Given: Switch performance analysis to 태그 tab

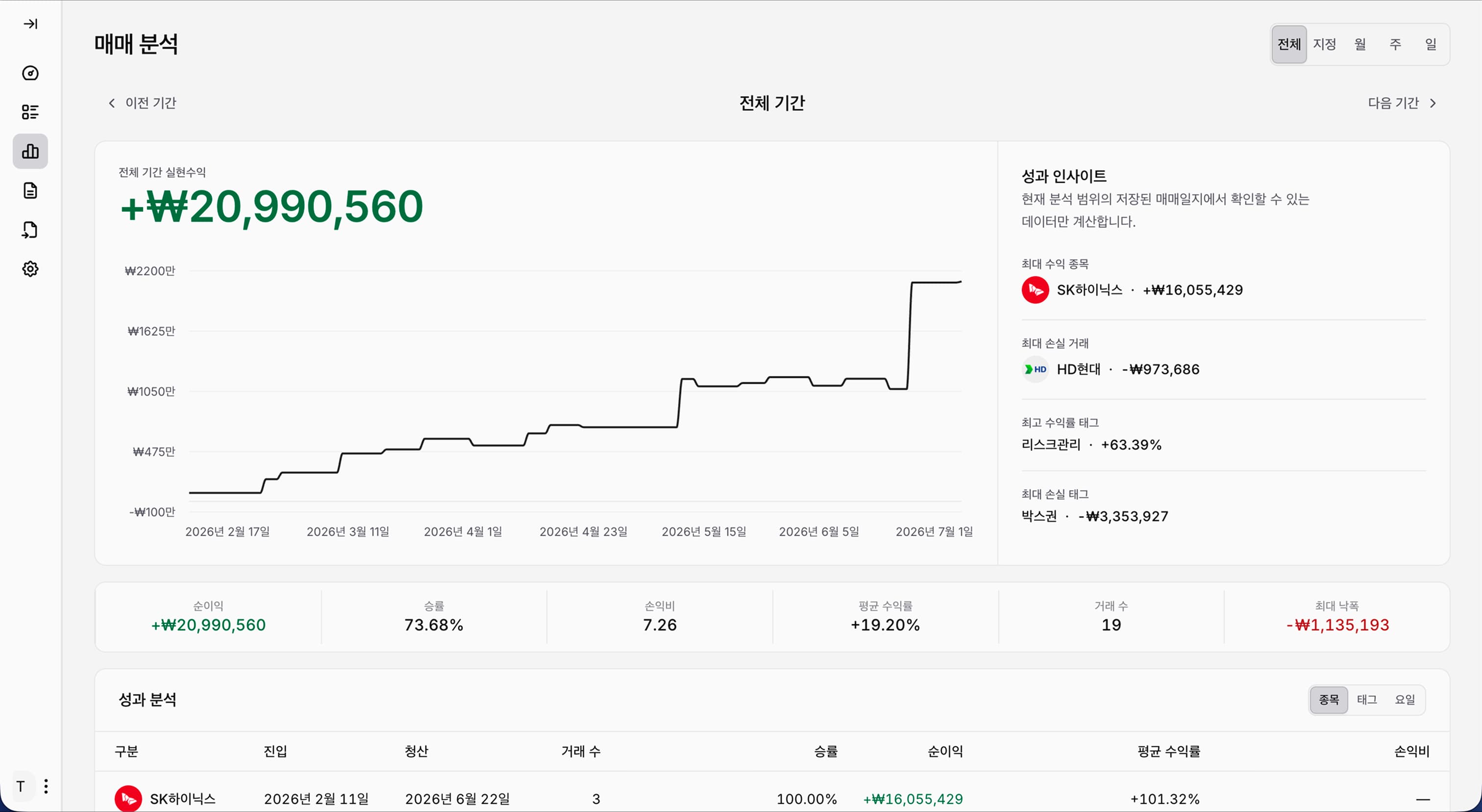Looking at the screenshot, I should coord(1367,700).
